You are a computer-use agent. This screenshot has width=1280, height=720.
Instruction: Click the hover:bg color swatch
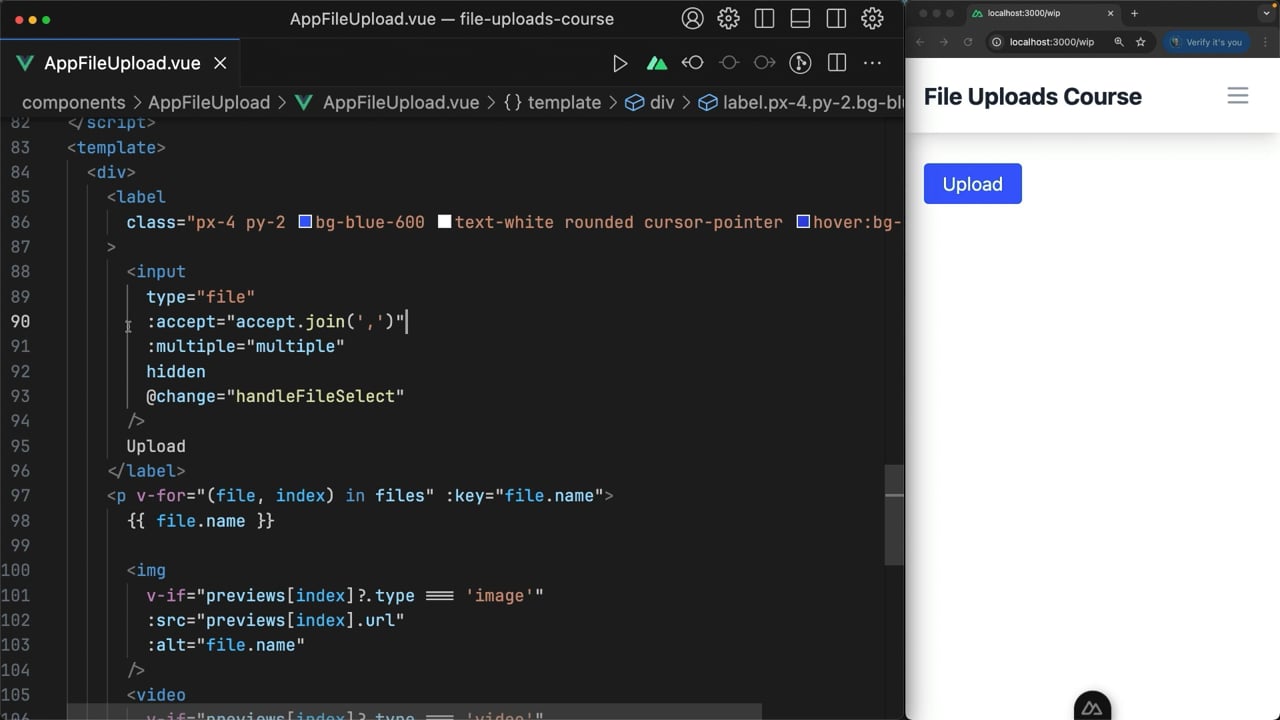pos(803,222)
